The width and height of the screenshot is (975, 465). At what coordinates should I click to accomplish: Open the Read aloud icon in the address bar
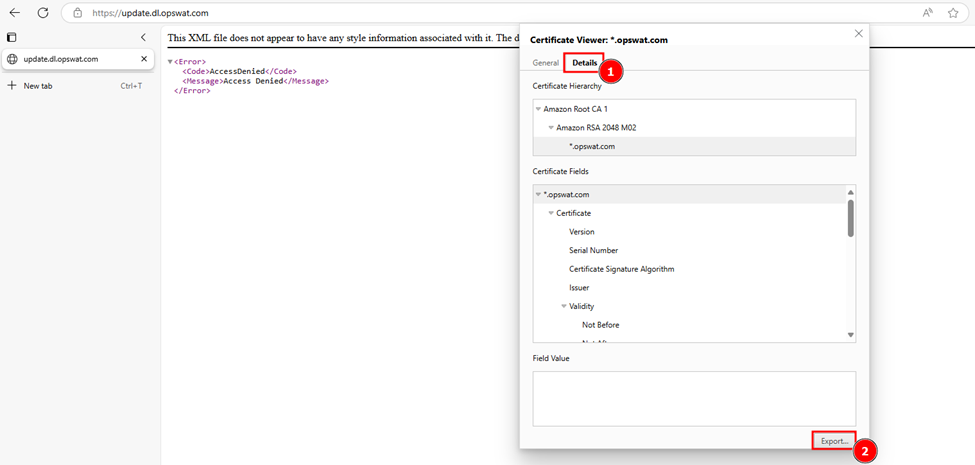[x=927, y=12]
